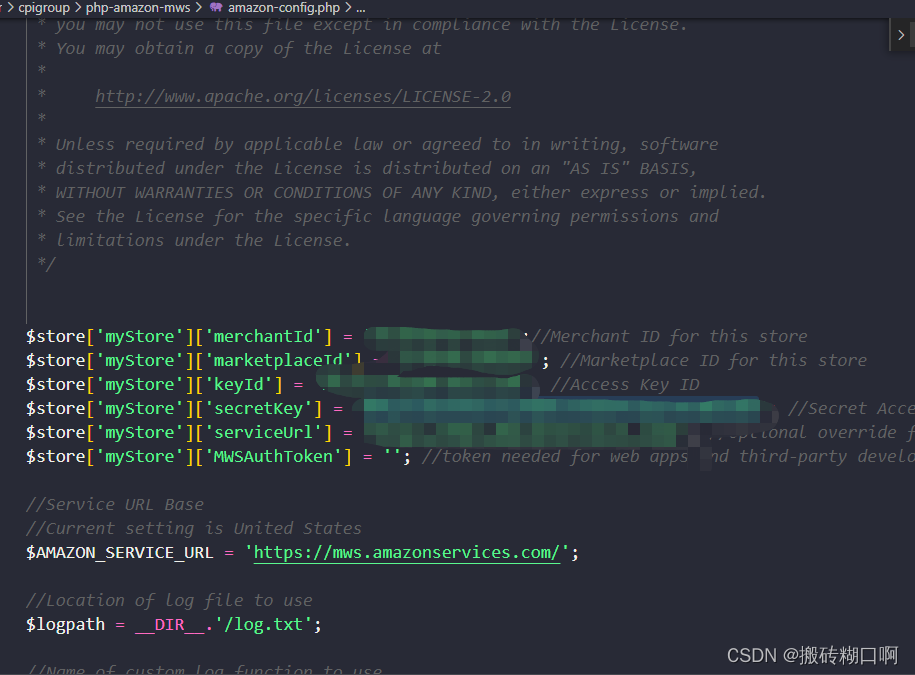The width and height of the screenshot is (915, 675).
Task: Click the 'marketplaceId' key text
Action: click(x=282, y=361)
